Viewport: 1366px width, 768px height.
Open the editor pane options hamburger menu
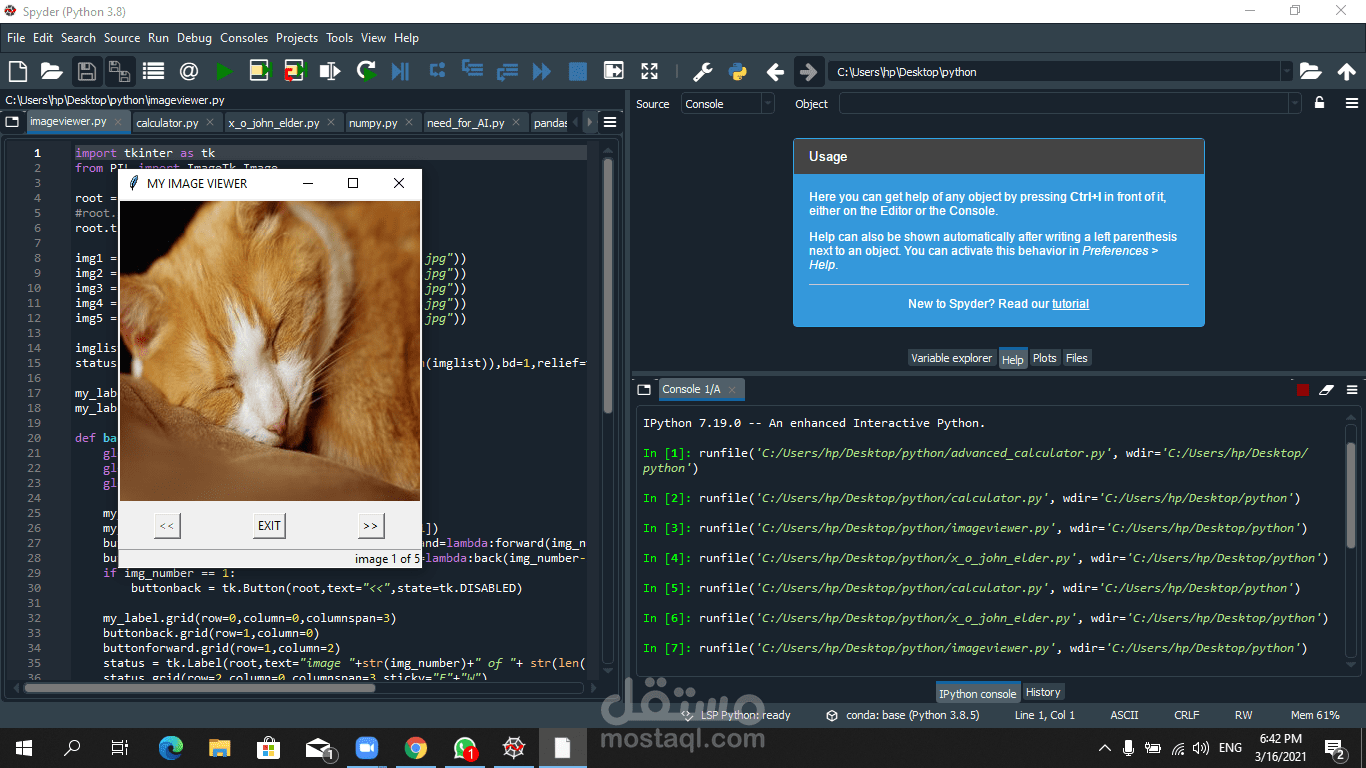[610, 122]
